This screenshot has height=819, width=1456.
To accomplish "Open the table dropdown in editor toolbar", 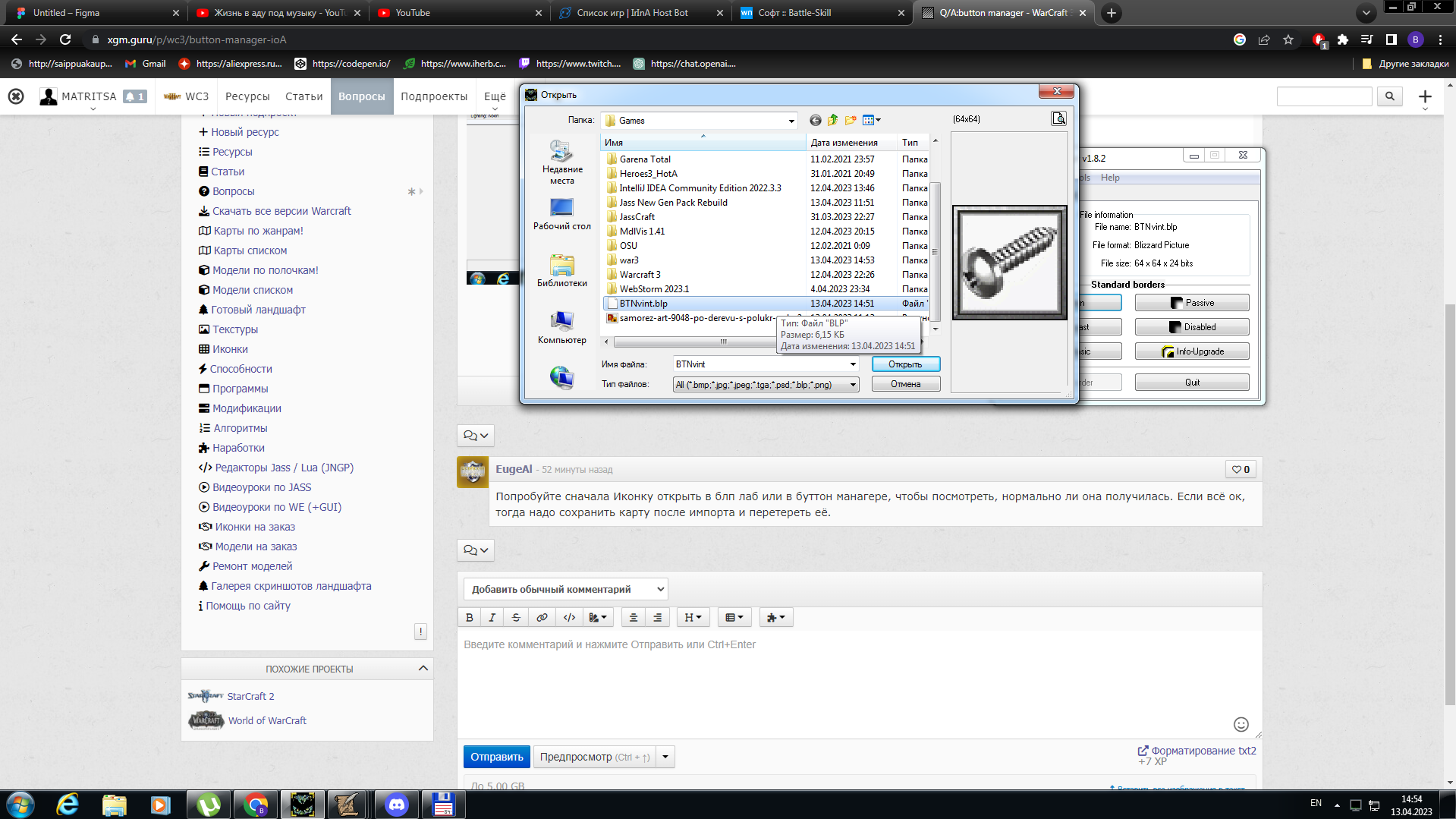I will 734,618.
